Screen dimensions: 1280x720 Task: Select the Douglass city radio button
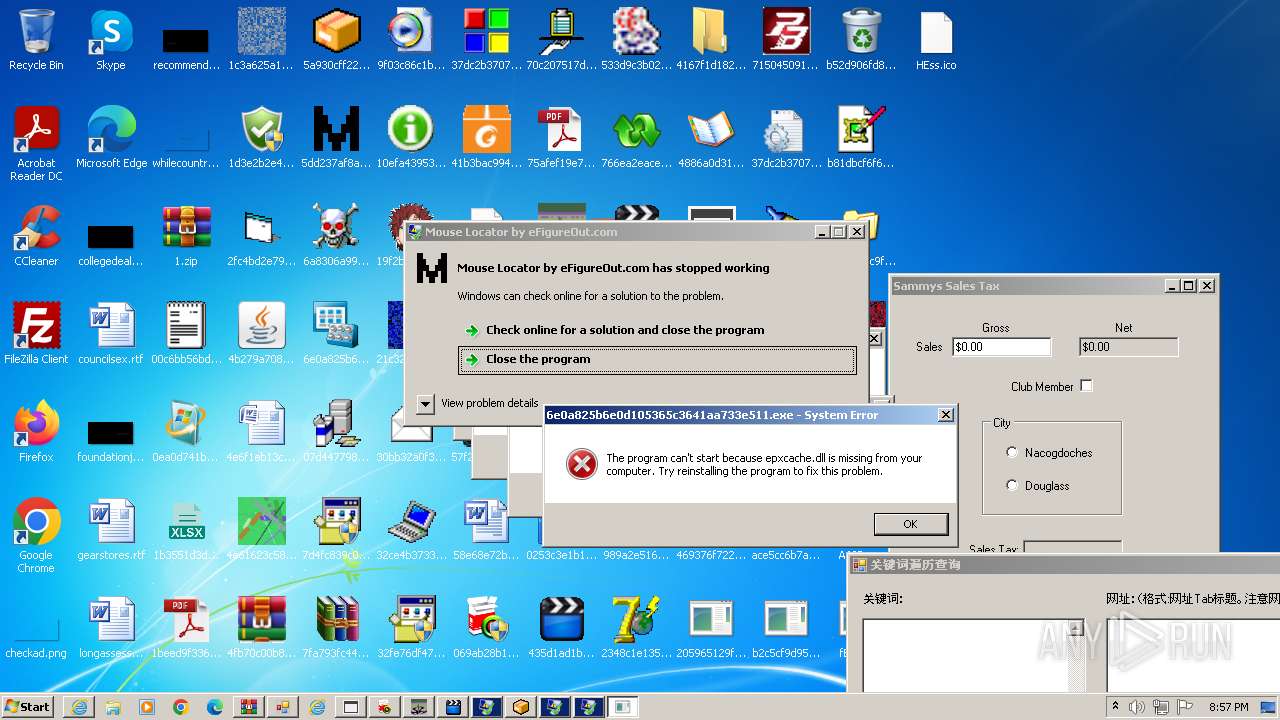pyautogui.click(x=1012, y=486)
